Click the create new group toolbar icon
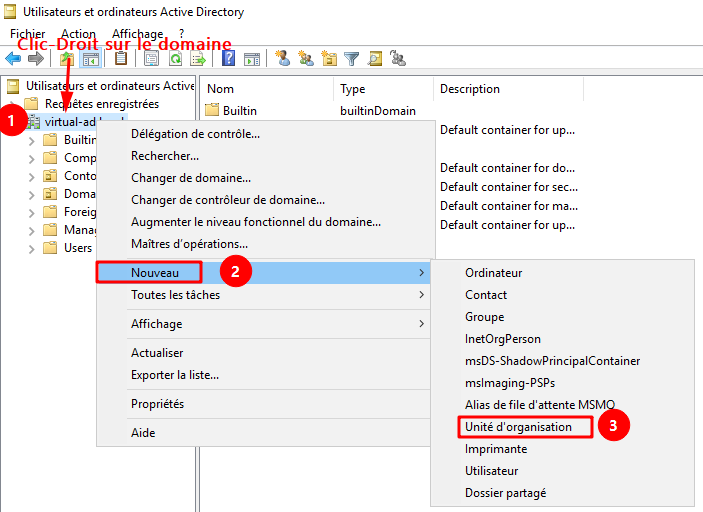This screenshot has width=703, height=512. point(306,59)
